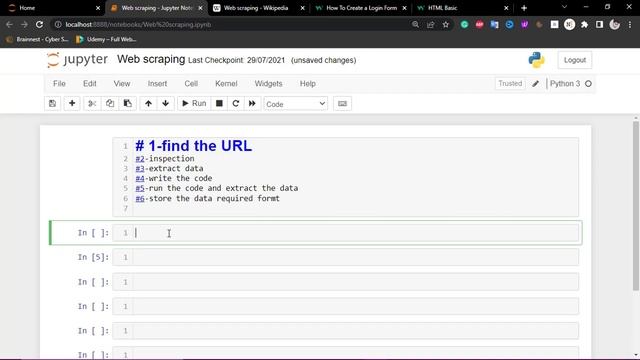This screenshot has width=640, height=360.
Task: Restart kernel and run all cells icon
Action: tap(252, 104)
